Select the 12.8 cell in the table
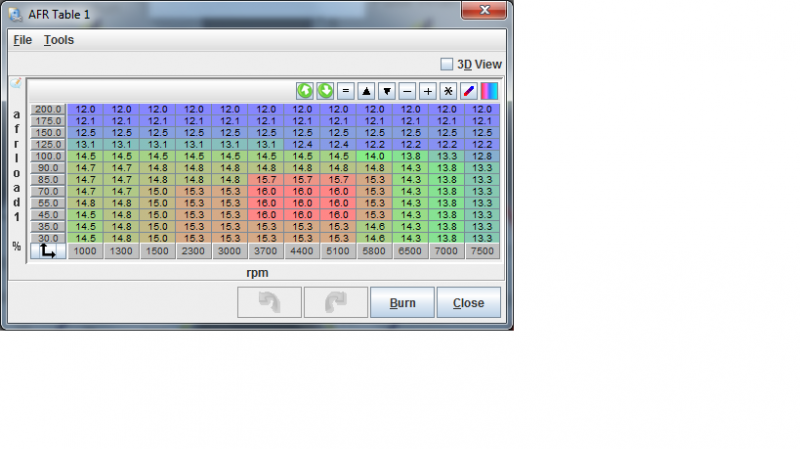This screenshot has width=800, height=449. [482, 156]
